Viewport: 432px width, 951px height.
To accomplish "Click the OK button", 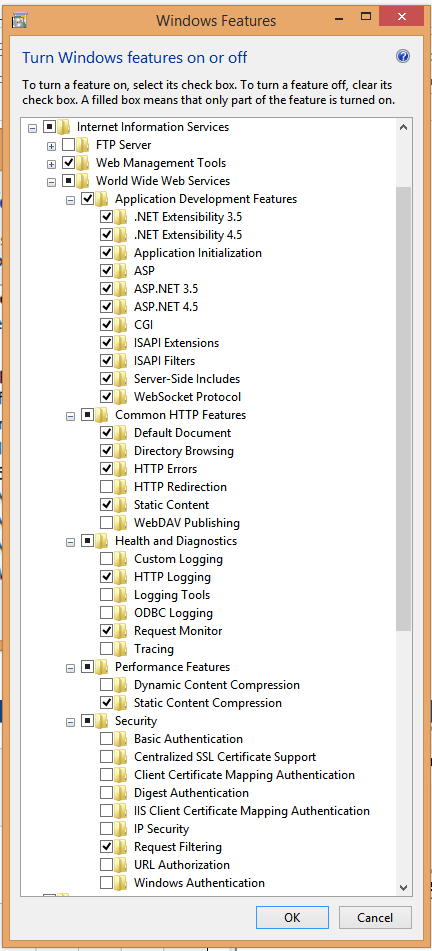I will point(292,918).
